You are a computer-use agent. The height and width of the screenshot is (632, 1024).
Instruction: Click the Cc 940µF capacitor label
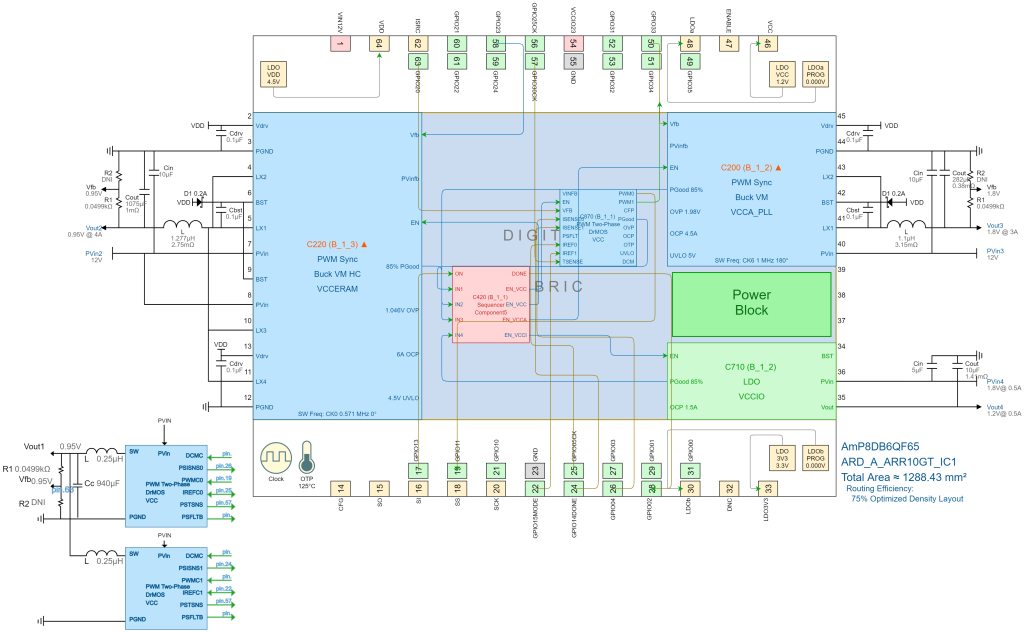pyautogui.click(x=102, y=483)
